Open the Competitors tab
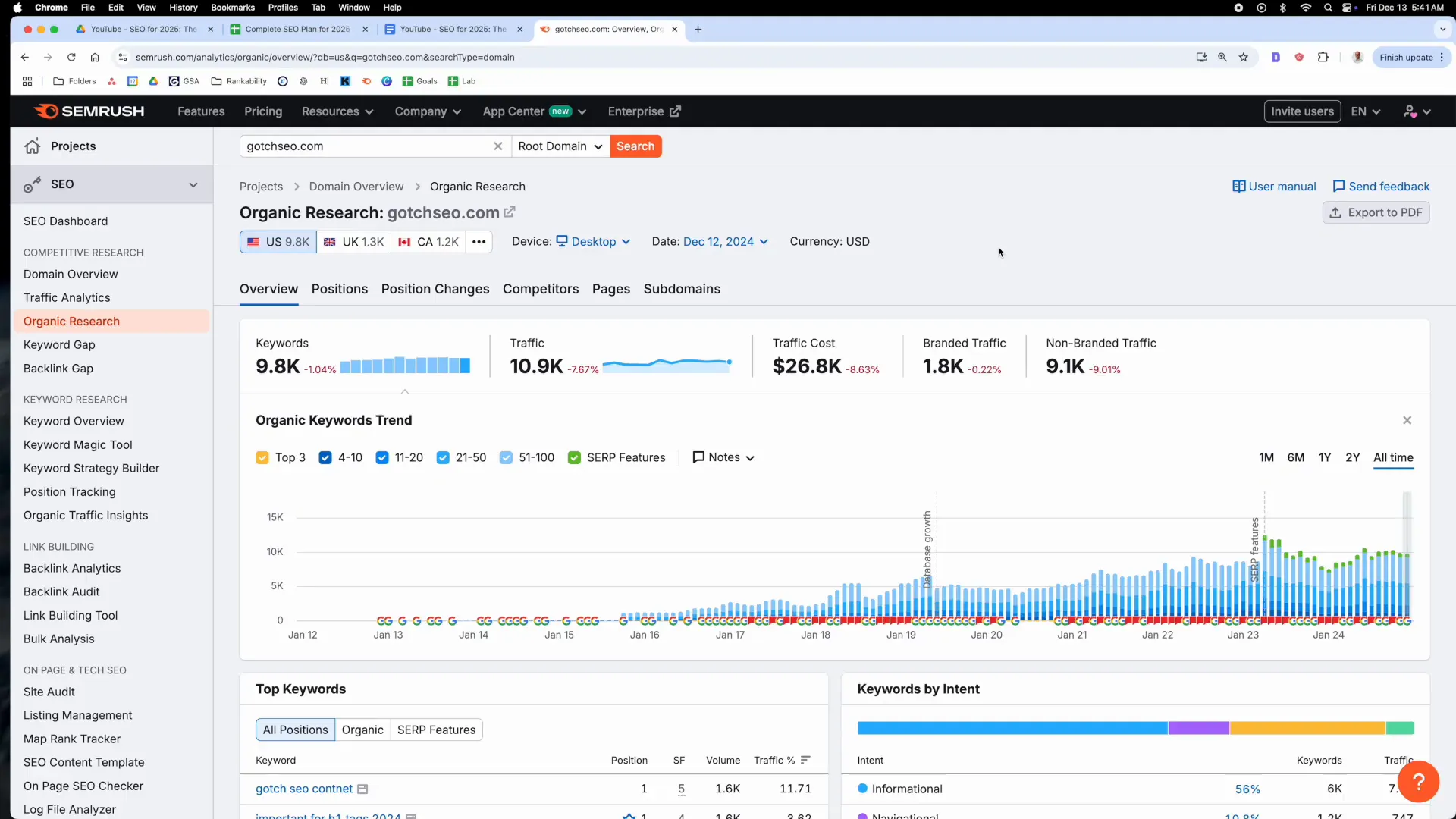Screen dimensions: 1456x819 click(541, 289)
